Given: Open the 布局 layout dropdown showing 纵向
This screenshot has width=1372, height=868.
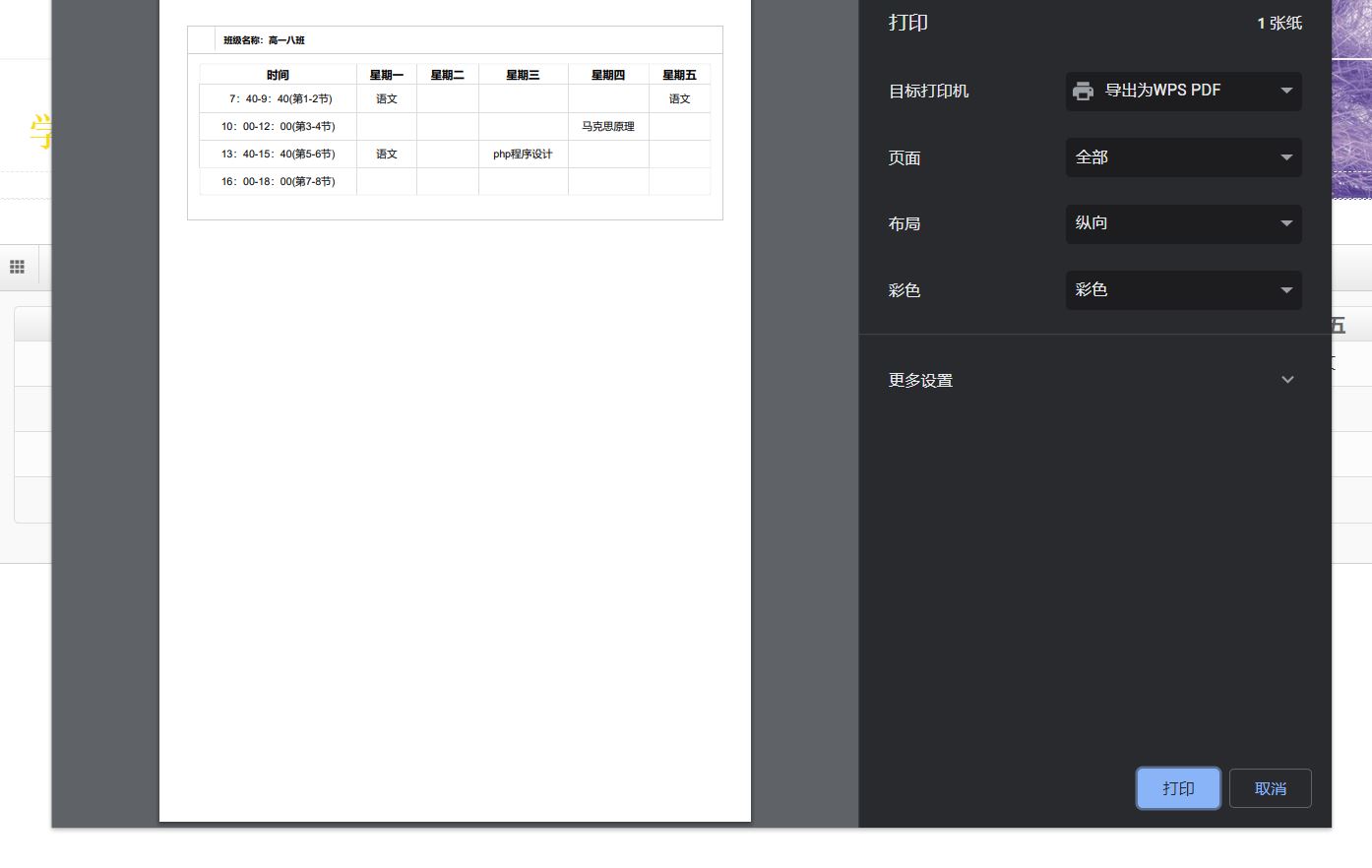Looking at the screenshot, I should (x=1183, y=223).
